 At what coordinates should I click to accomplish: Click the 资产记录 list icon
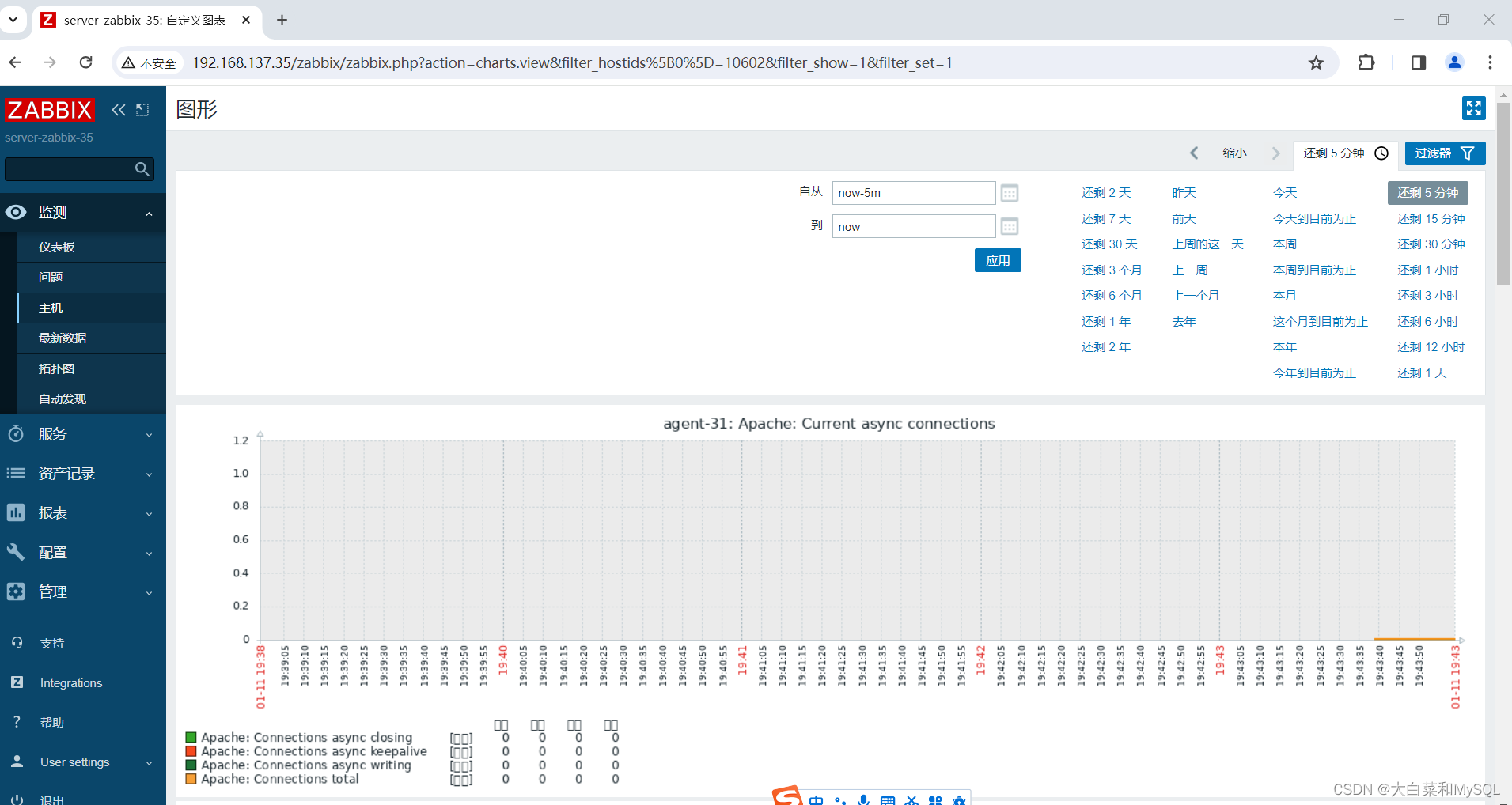click(x=16, y=473)
